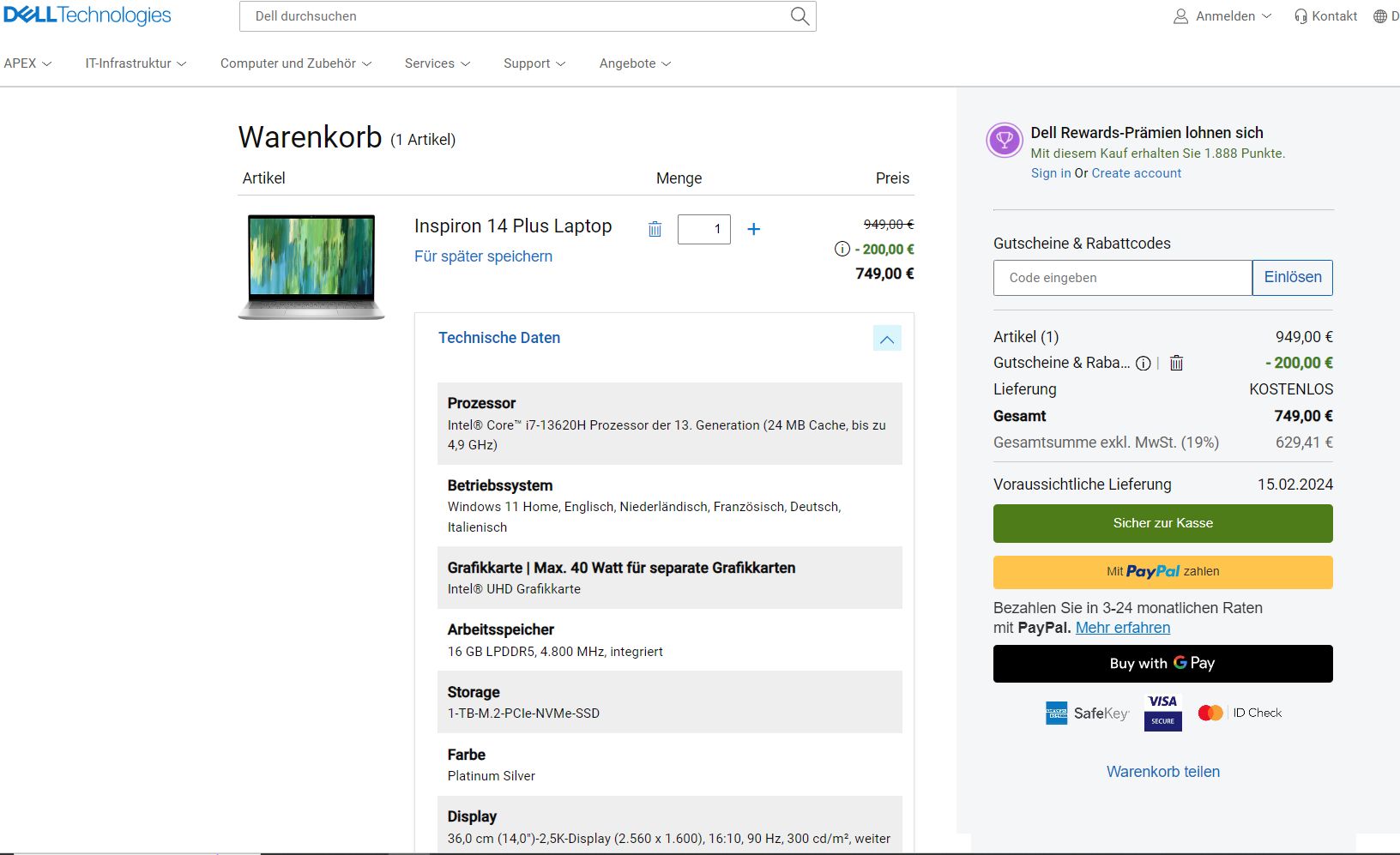Image resolution: width=1400 pixels, height=855 pixels.
Task: Click the Kontakt headset icon
Action: (1301, 16)
